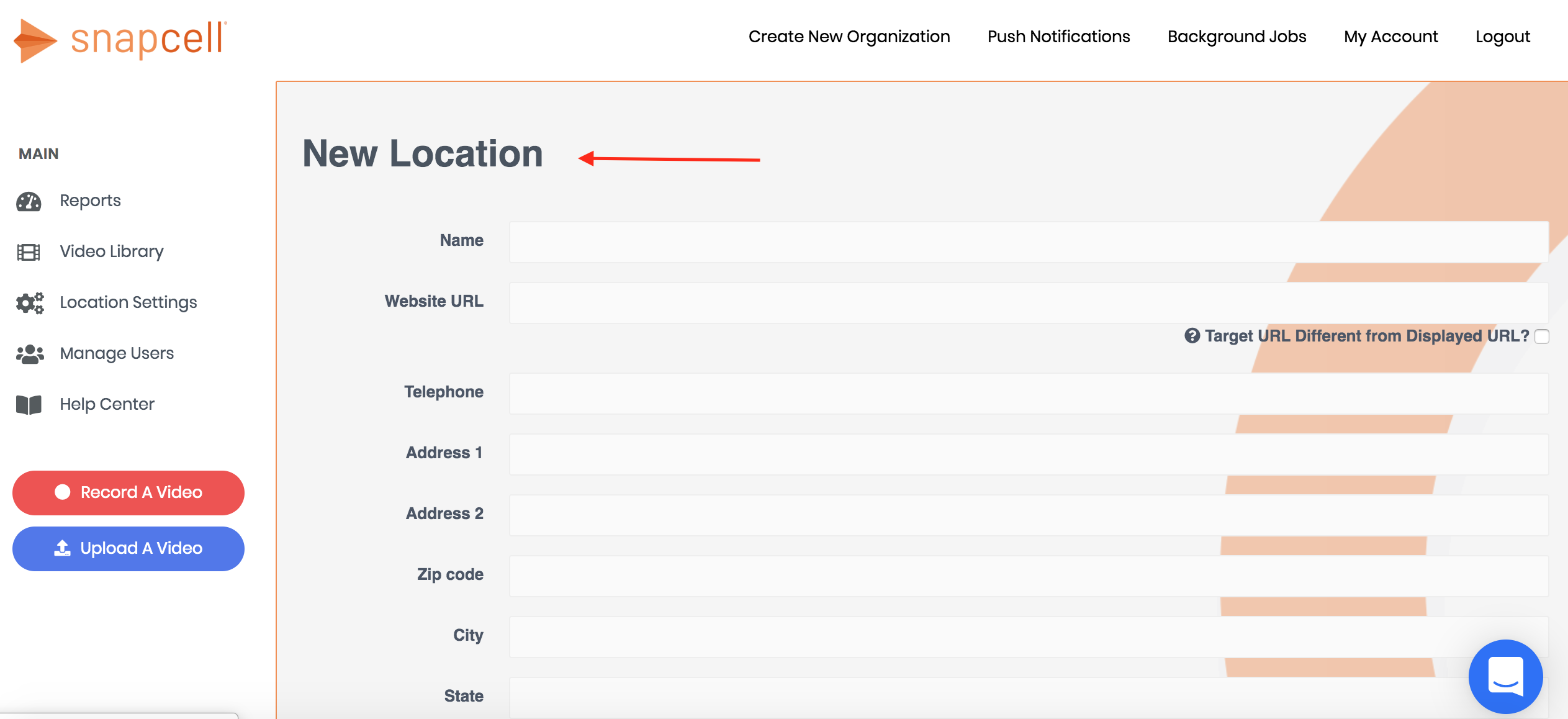Click the record dot icon on Record button
This screenshot has width=1568, height=719.
pos(63,492)
